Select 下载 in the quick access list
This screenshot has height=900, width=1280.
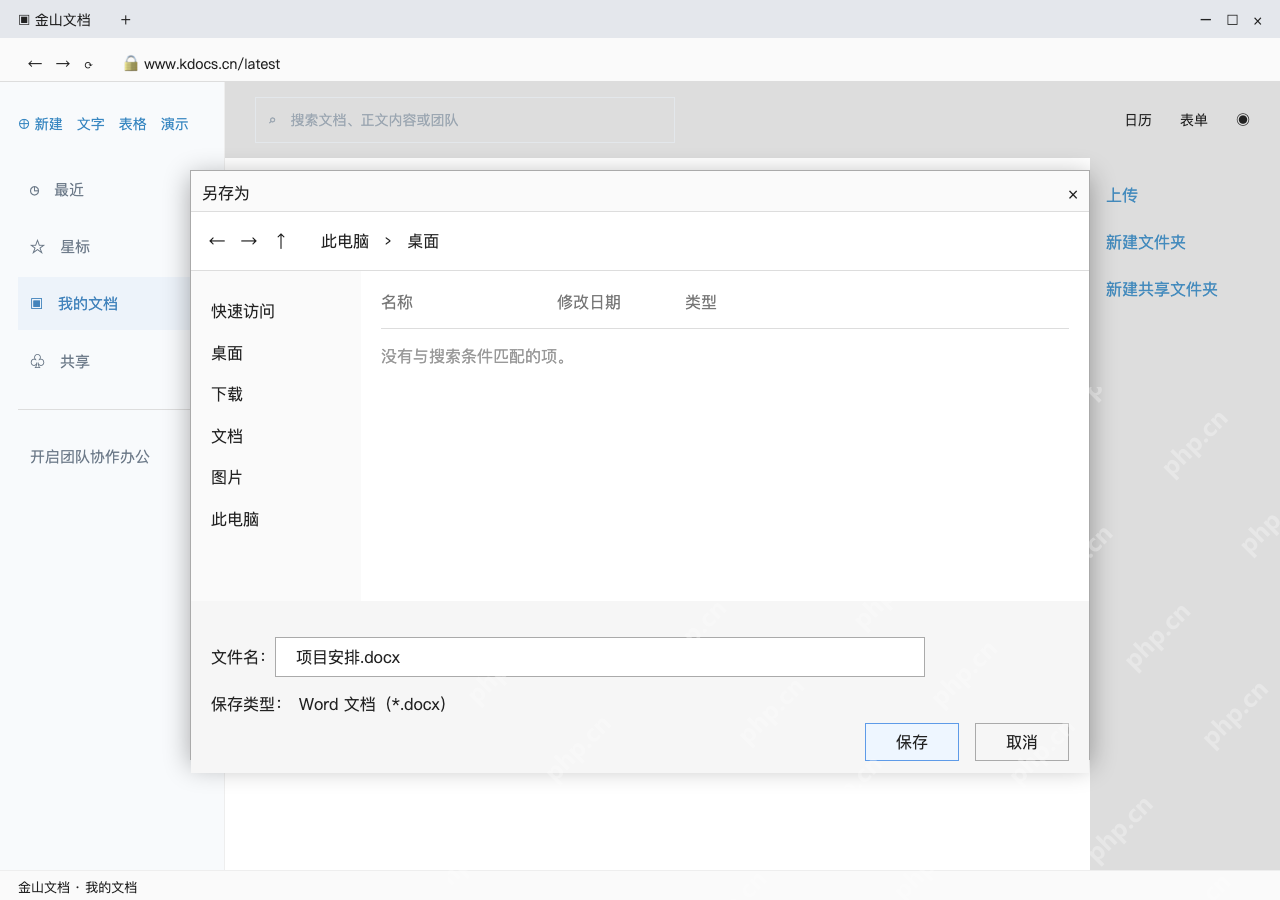coord(227,394)
